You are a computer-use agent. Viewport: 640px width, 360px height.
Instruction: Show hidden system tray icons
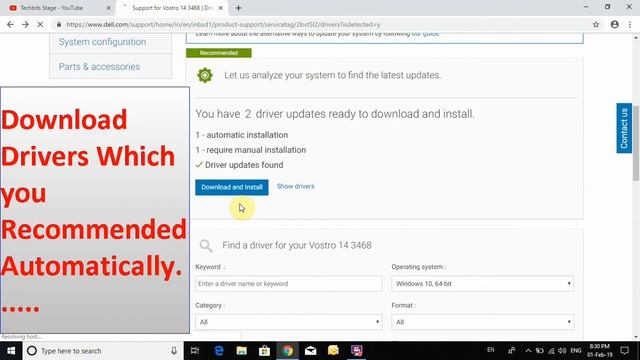pyautogui.click(x=528, y=351)
